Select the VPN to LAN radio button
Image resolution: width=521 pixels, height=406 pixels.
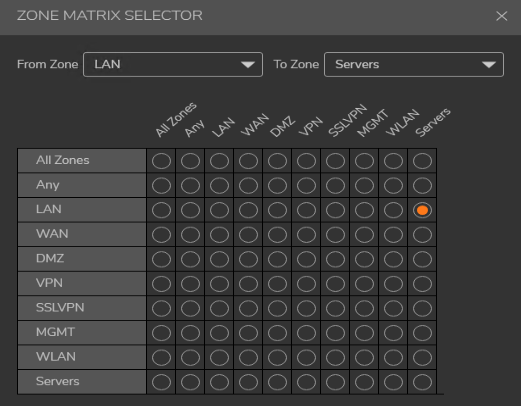coord(219,284)
